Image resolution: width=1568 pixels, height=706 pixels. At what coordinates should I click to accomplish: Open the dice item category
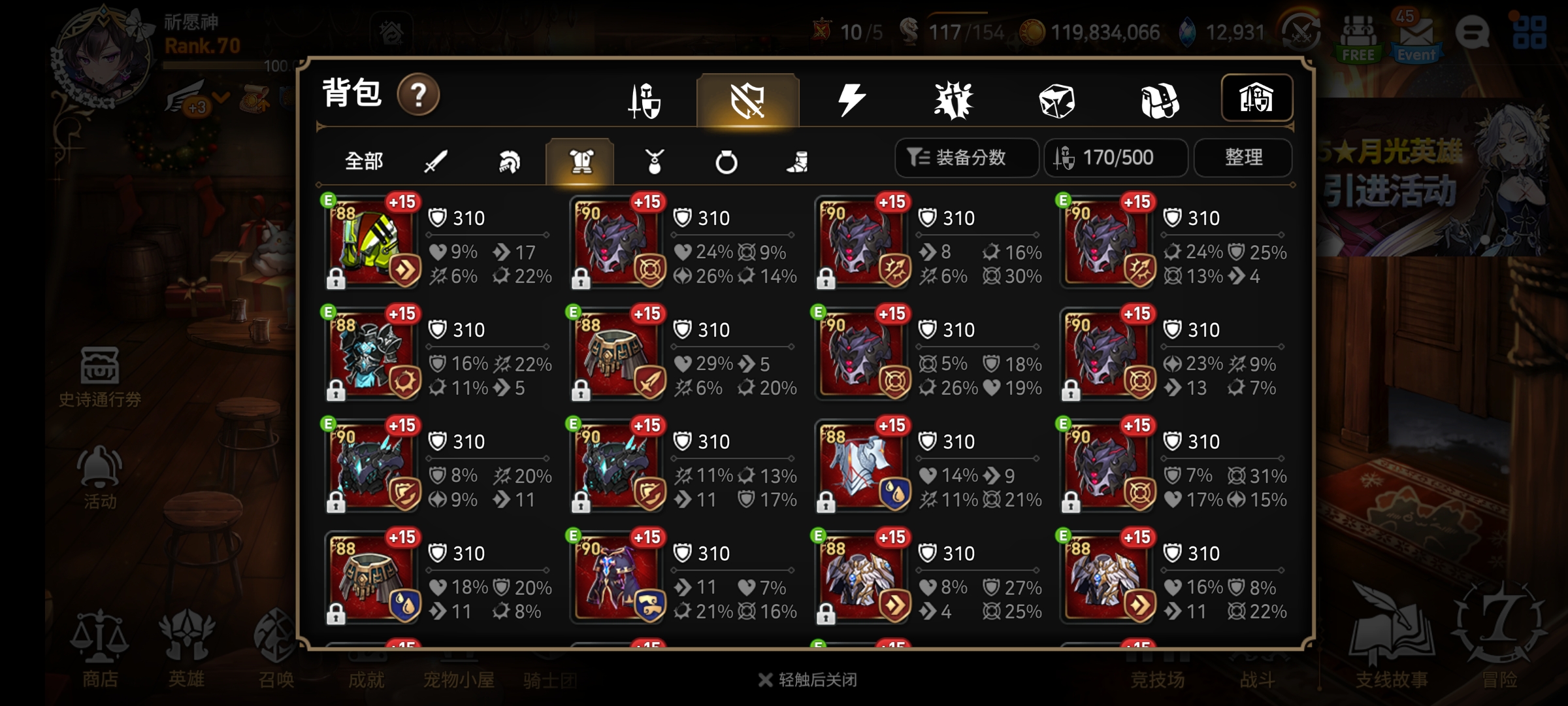(x=1056, y=101)
